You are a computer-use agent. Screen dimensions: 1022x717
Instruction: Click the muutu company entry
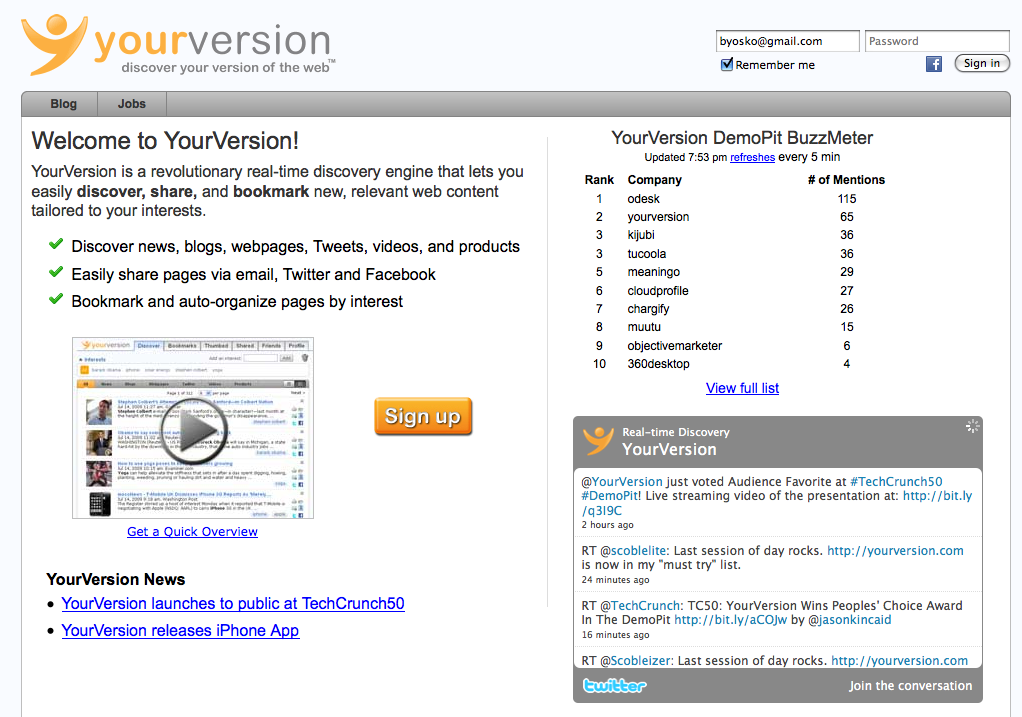[x=644, y=327]
